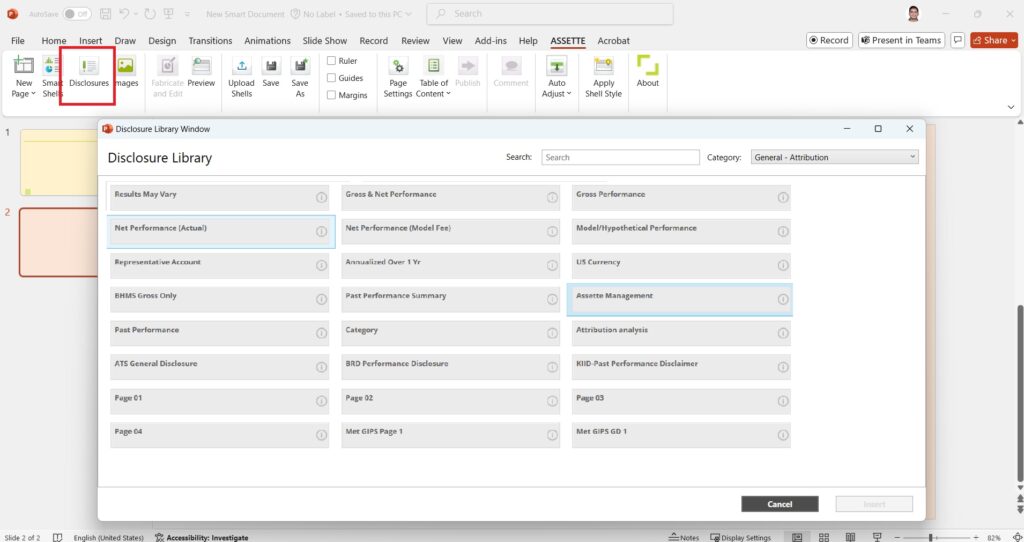Open the Table of Content dropdown arrow
This screenshot has height=542, width=1024.
(x=448, y=94)
